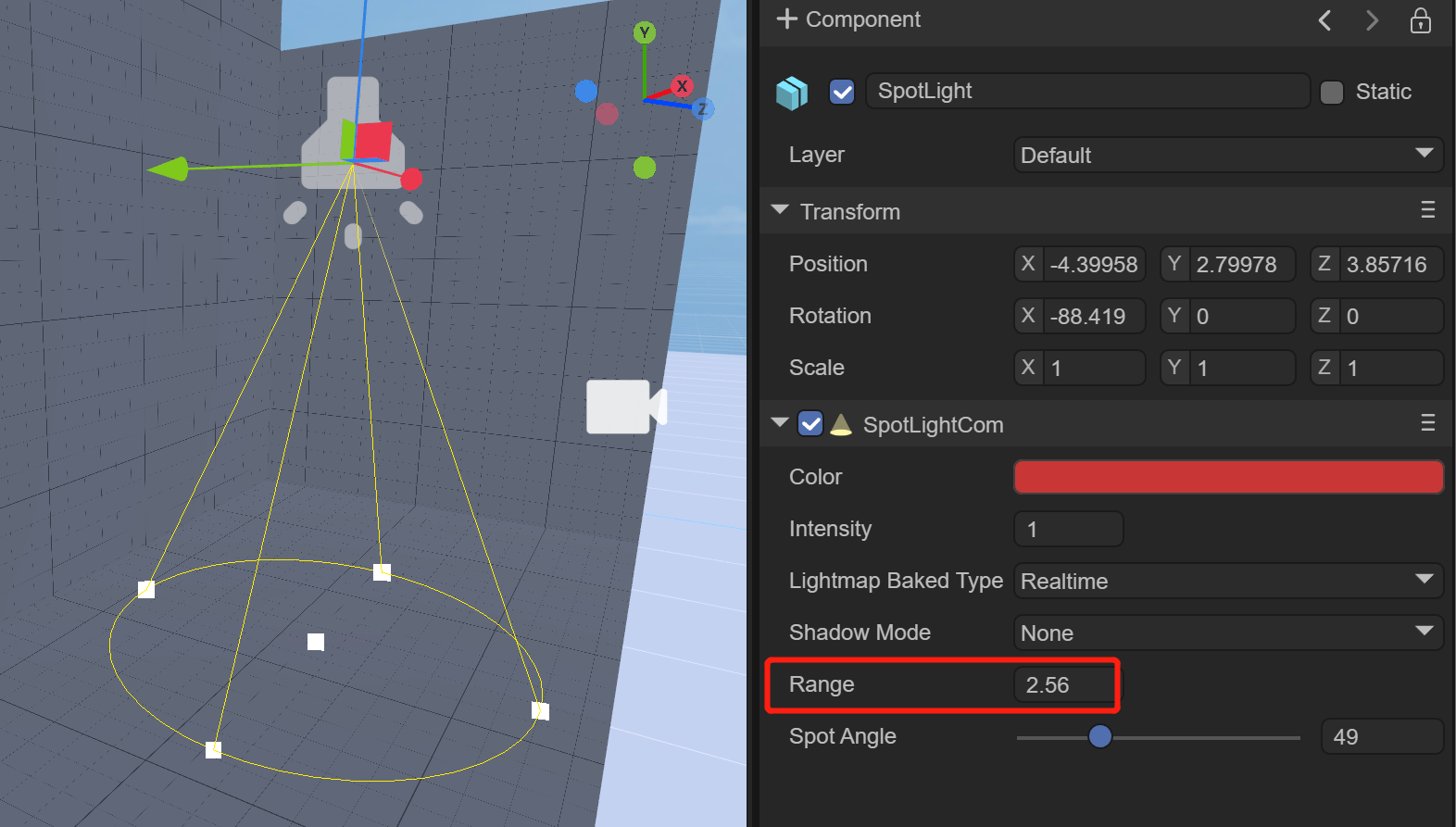Open the Shadow Mode dropdown

(1227, 633)
